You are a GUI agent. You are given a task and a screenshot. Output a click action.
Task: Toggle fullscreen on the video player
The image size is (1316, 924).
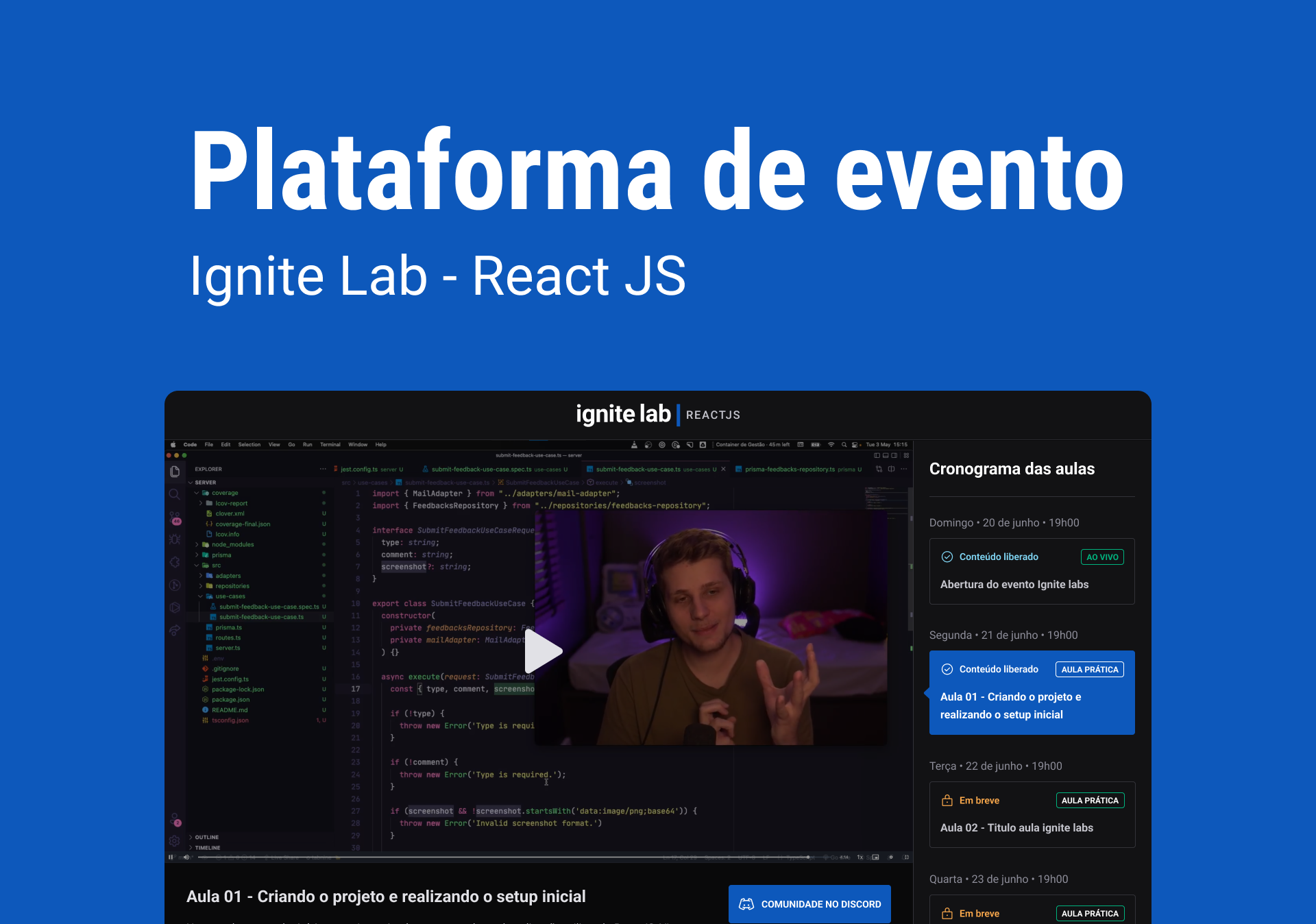[906, 857]
